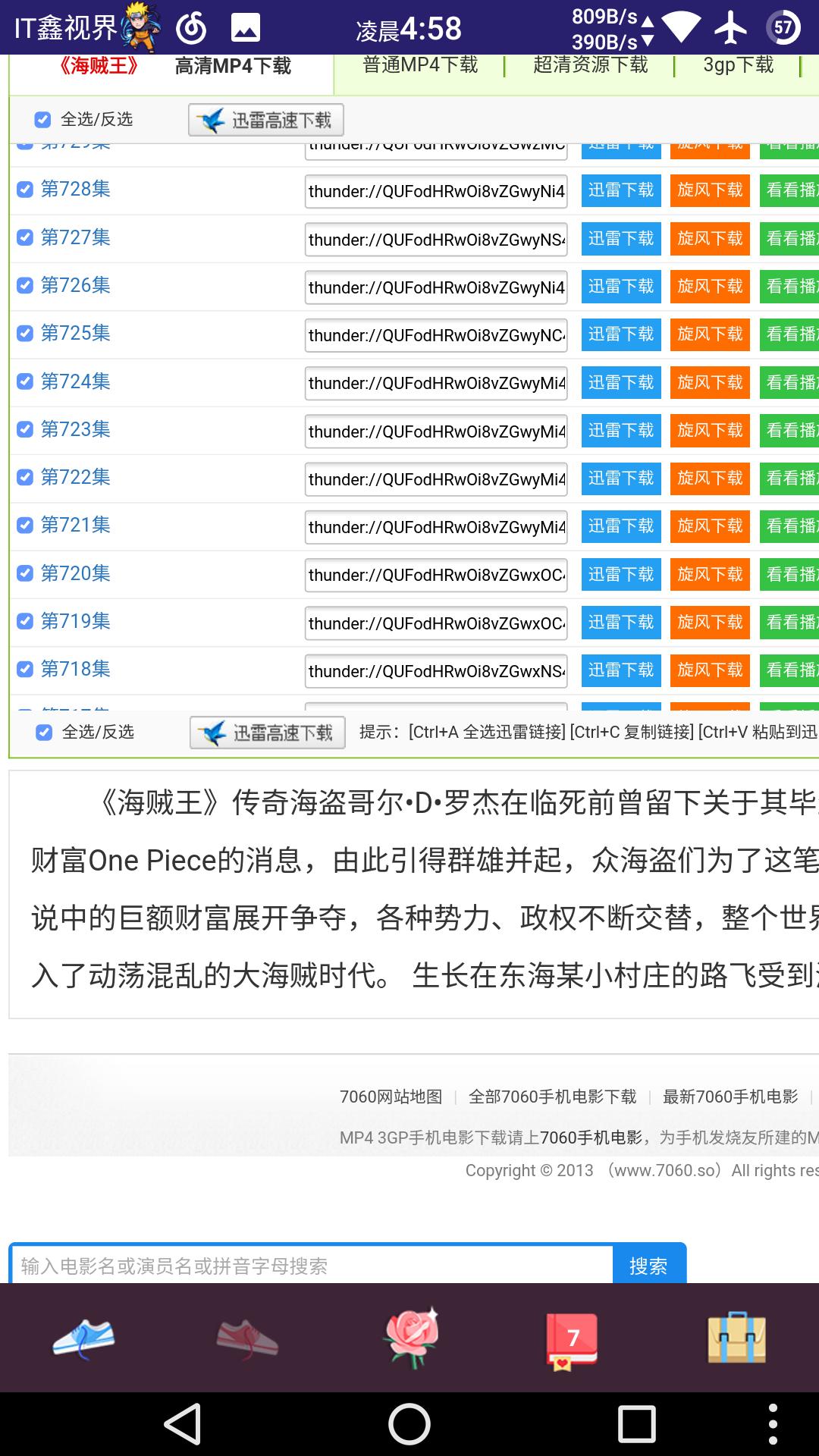Click 旋风下载 for episode 722
The width and height of the screenshot is (819, 1456).
point(710,479)
